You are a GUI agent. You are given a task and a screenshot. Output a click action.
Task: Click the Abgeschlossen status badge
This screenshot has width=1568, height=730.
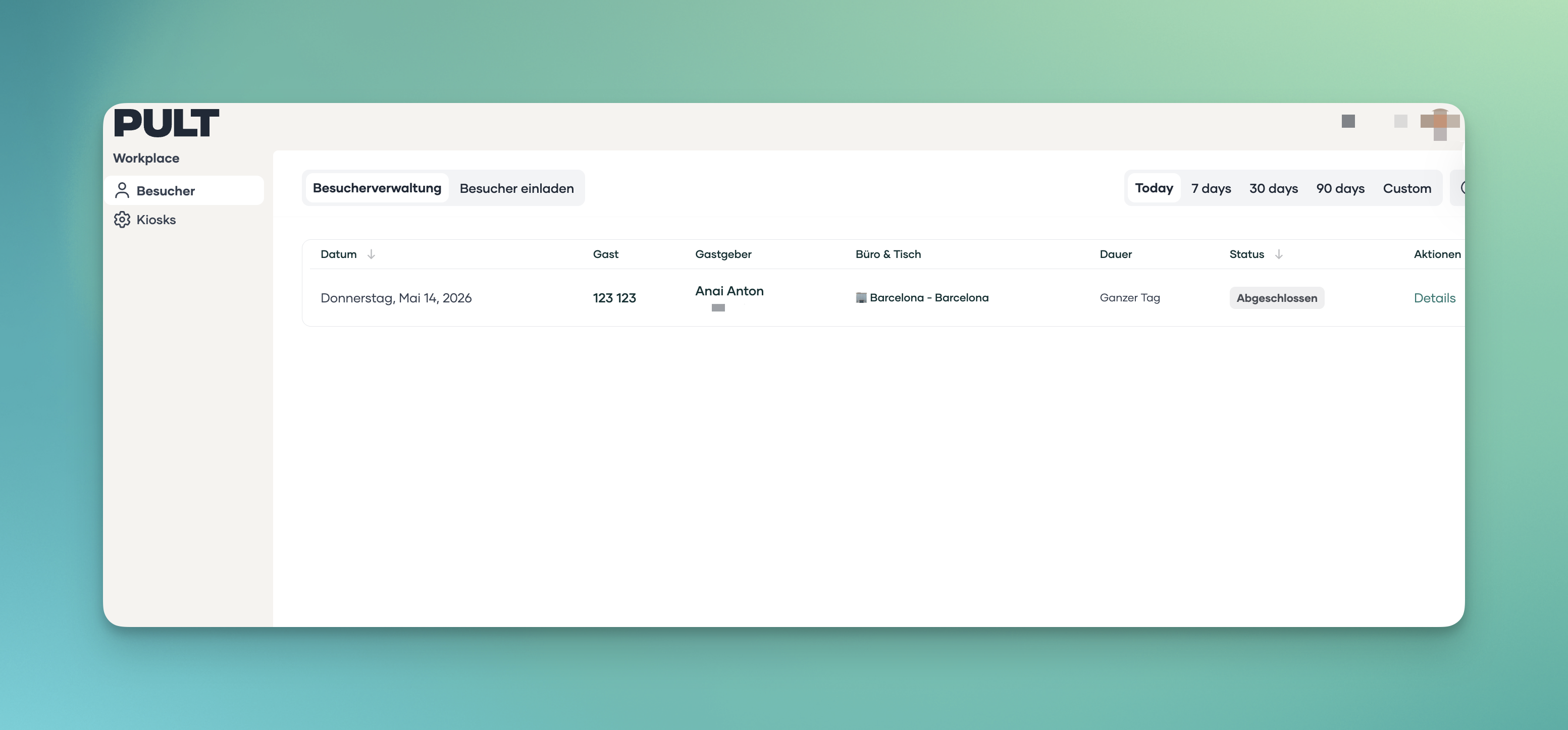coord(1276,298)
